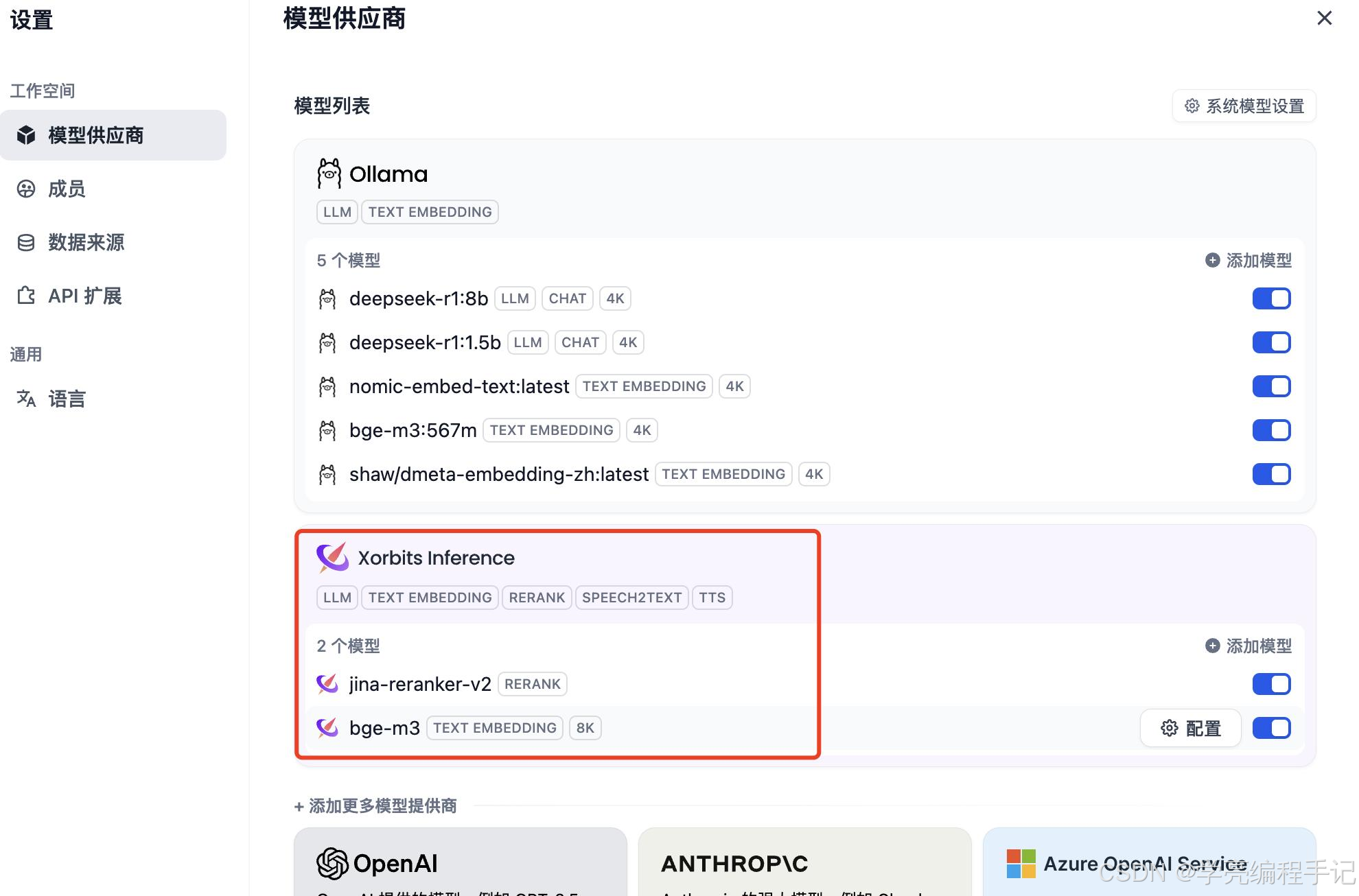This screenshot has height=896, width=1359.
Task: Open 数据来源 settings section
Action: (86, 242)
